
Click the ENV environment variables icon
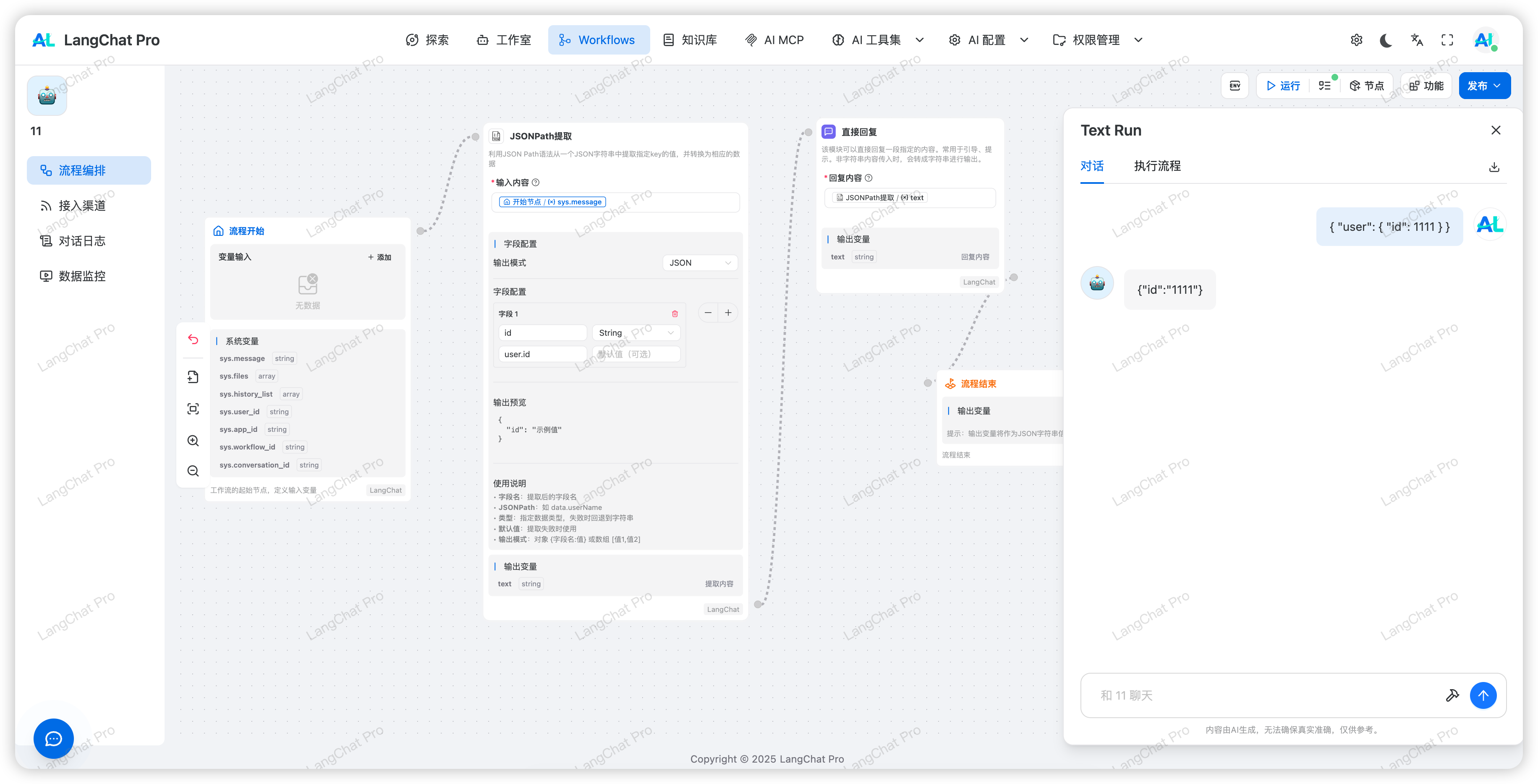click(x=1235, y=85)
